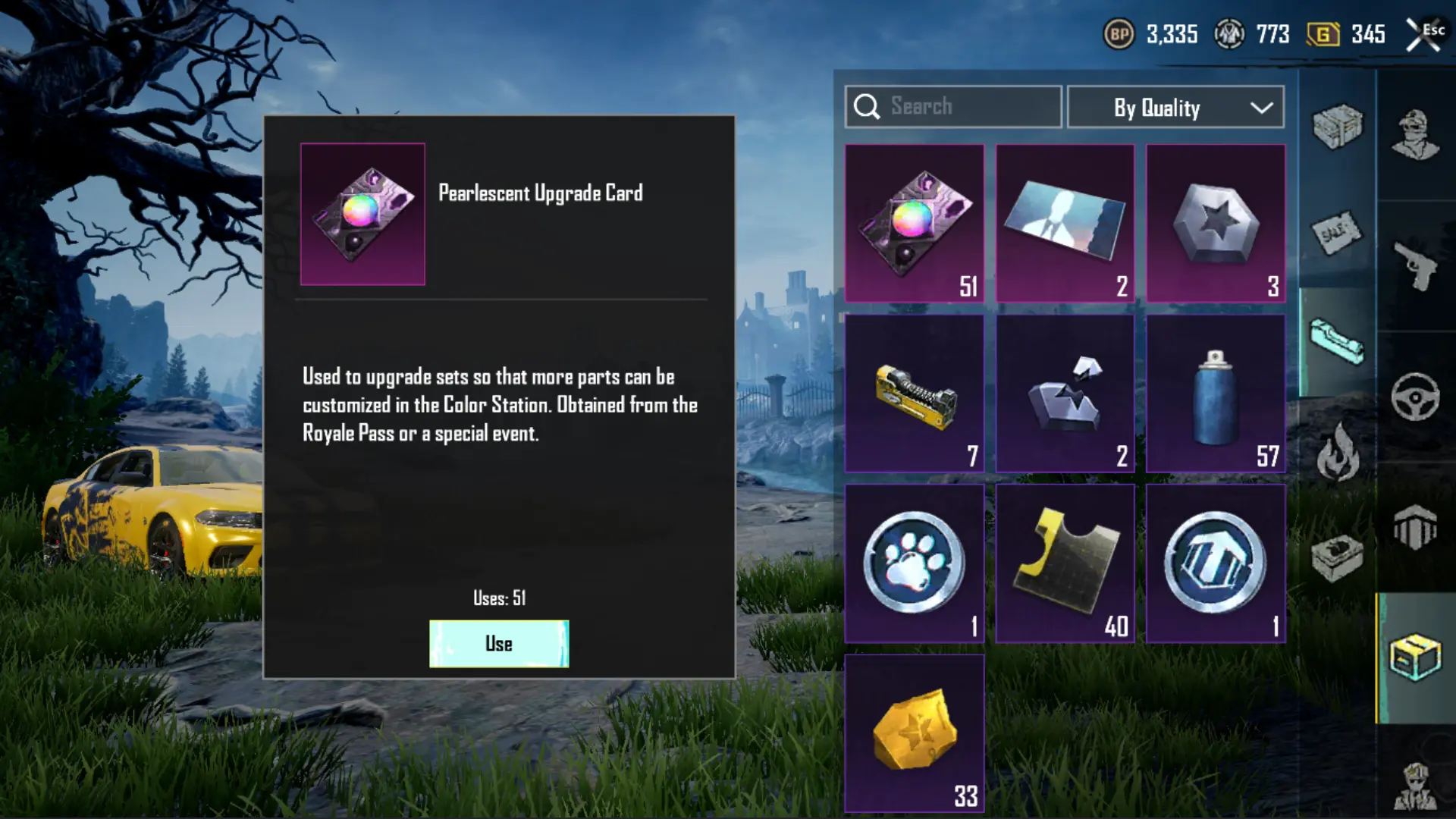
Task: Close inventory with the Esc button
Action: point(1426,34)
